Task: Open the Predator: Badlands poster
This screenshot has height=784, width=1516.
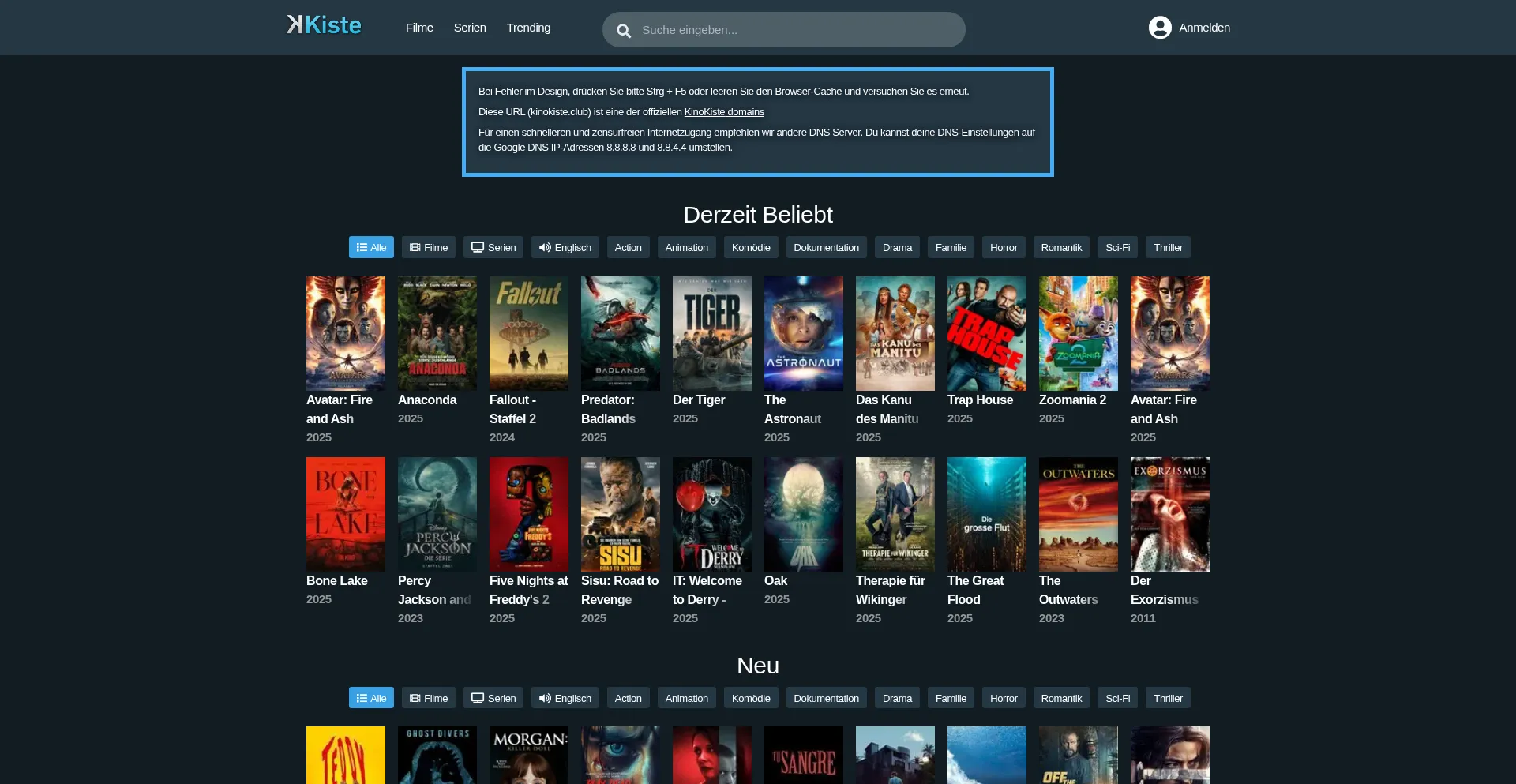Action: 621,333
